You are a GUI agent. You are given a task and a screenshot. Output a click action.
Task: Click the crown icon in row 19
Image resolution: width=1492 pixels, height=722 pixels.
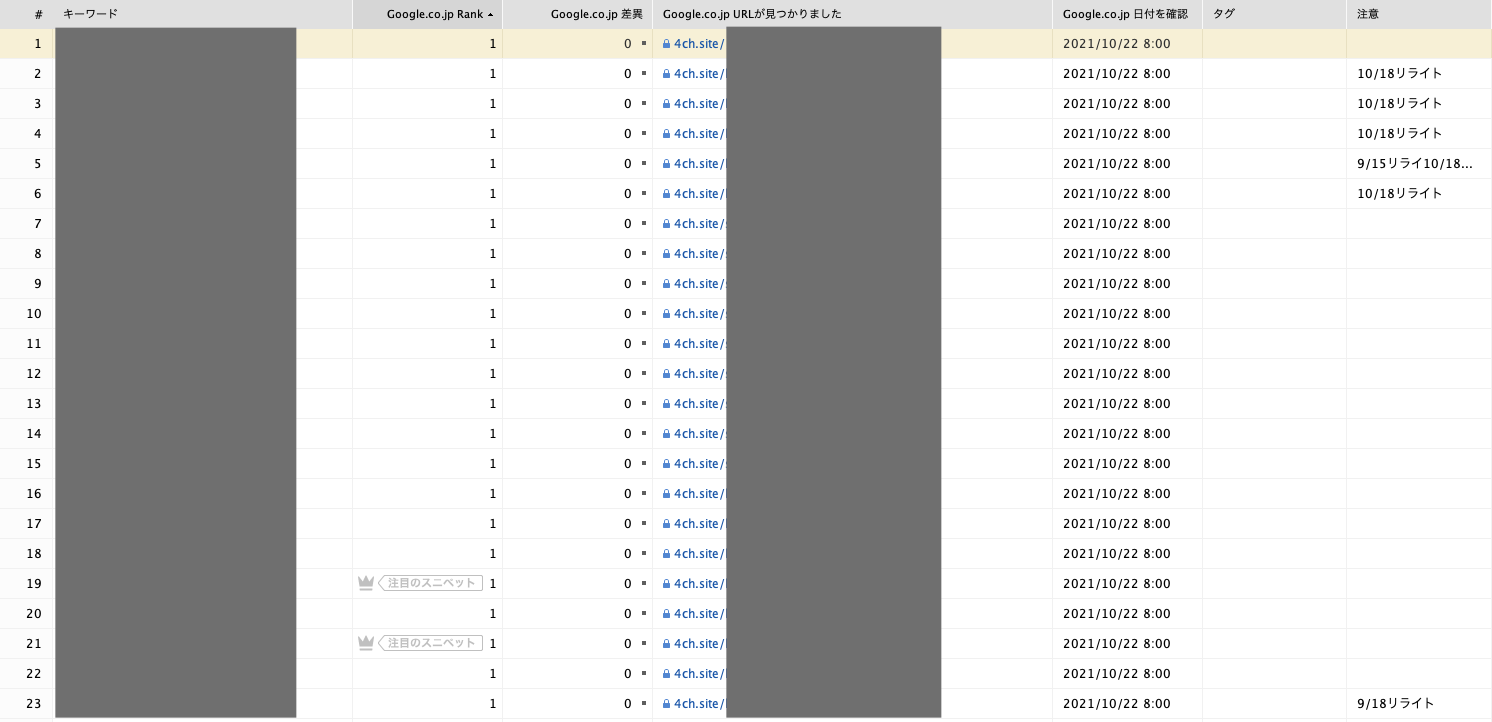coord(365,583)
